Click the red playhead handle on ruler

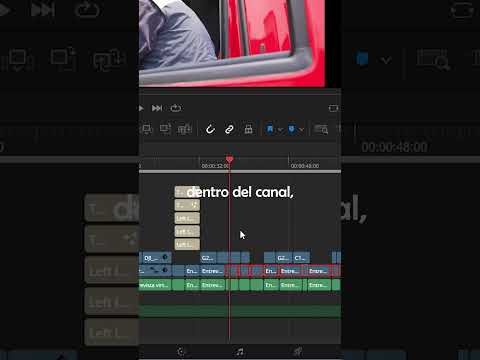coord(230,159)
